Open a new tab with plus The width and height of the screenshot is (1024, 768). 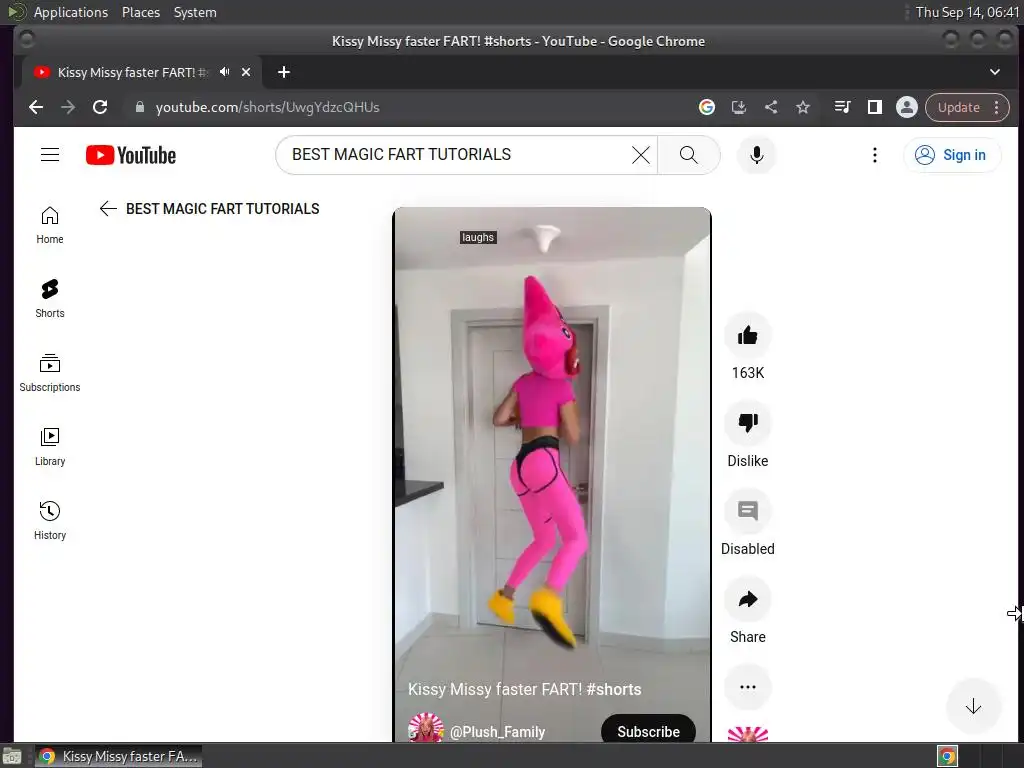[283, 72]
